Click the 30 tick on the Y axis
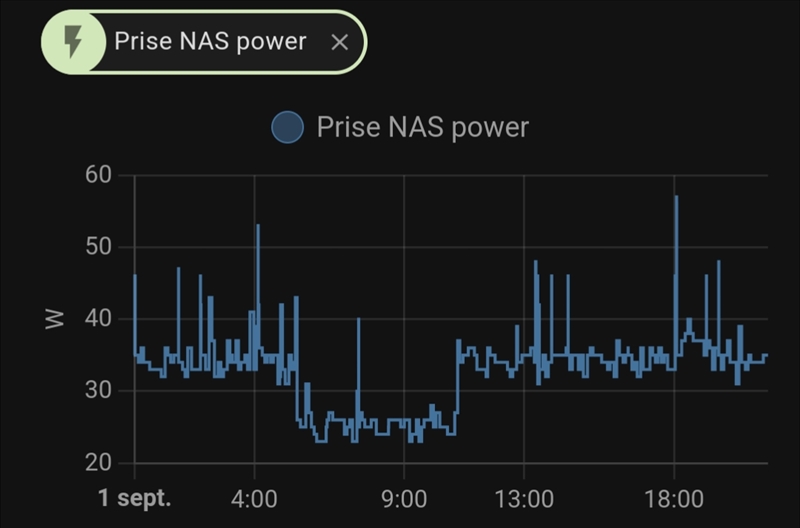This screenshot has height=528, width=800. click(98, 391)
